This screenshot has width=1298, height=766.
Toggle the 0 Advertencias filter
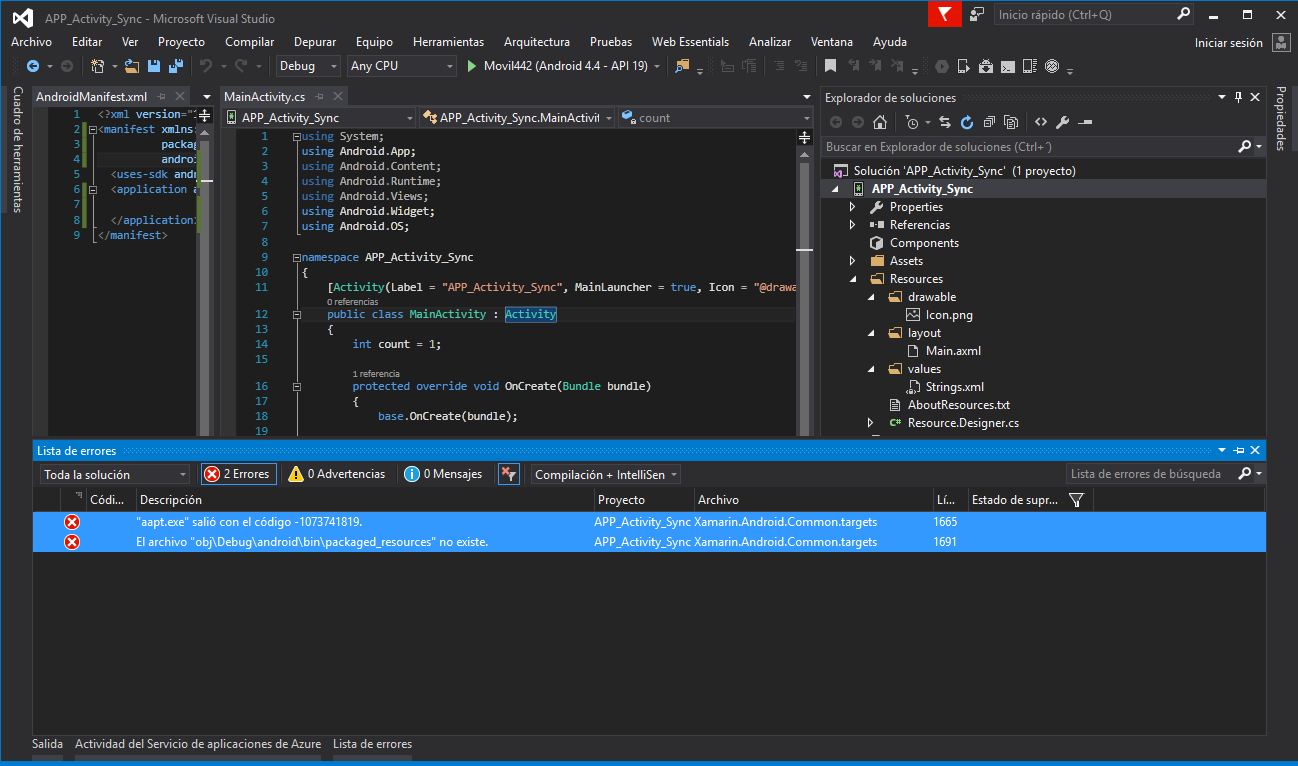(x=336, y=474)
